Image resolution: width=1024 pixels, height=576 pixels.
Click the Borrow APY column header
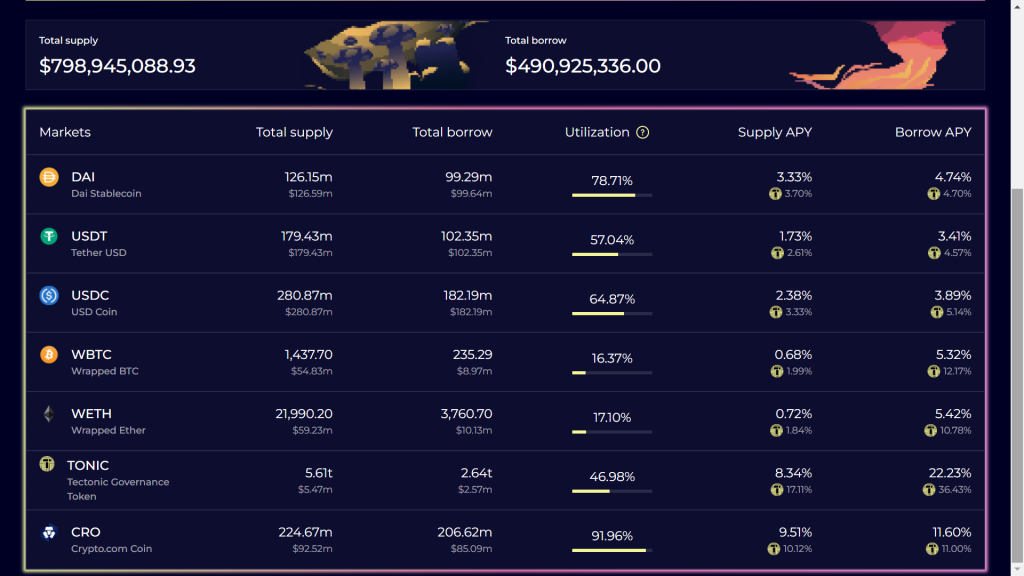[933, 132]
